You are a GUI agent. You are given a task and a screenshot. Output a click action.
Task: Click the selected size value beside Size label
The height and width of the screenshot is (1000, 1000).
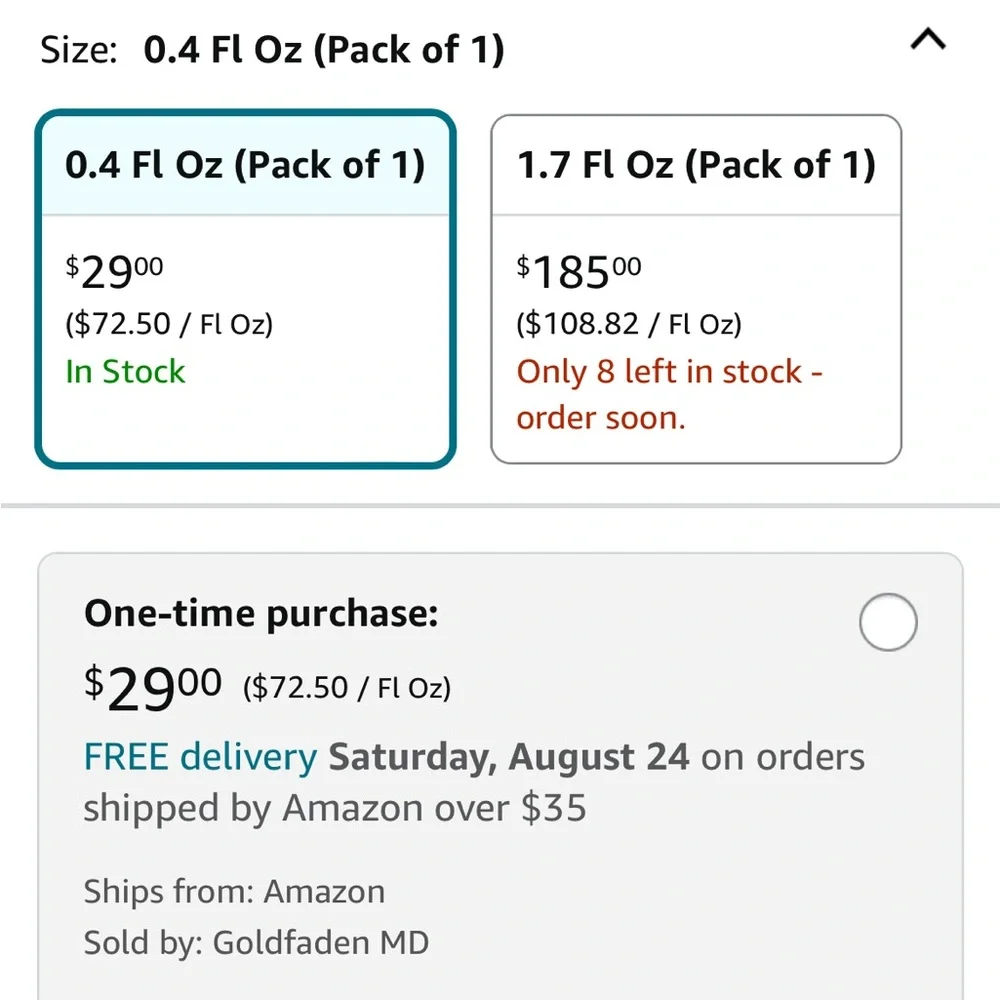coord(324,49)
